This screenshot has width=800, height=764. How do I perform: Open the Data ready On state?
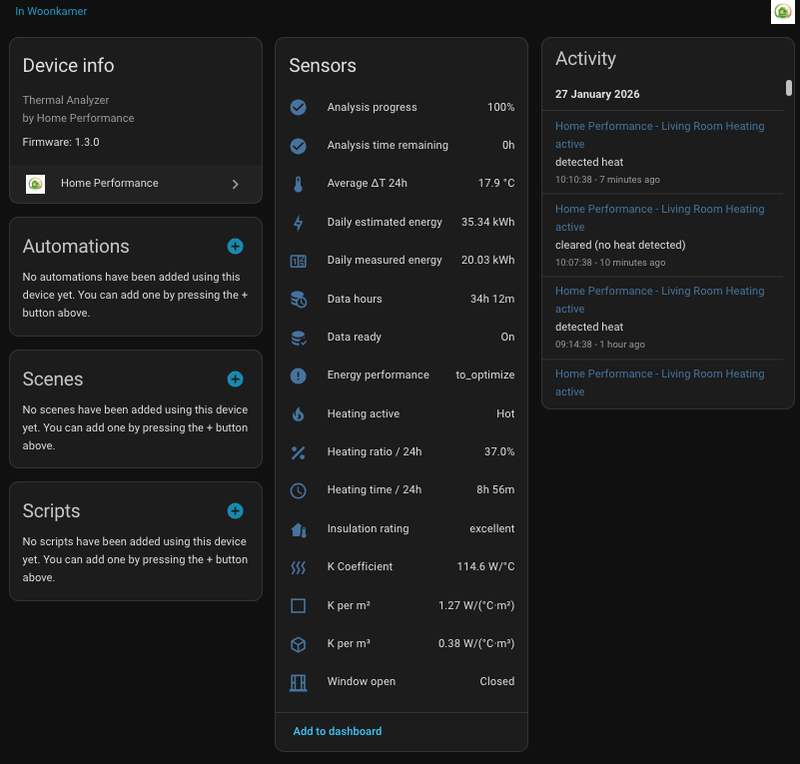507,337
